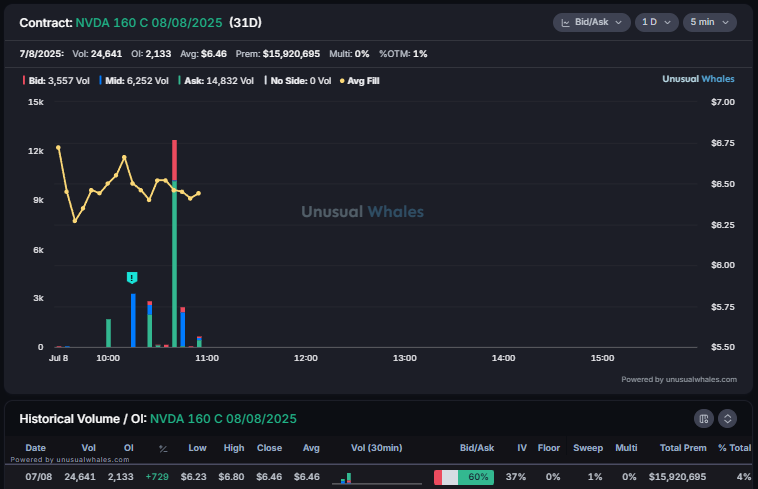Sort table by Vol column header

(88, 448)
